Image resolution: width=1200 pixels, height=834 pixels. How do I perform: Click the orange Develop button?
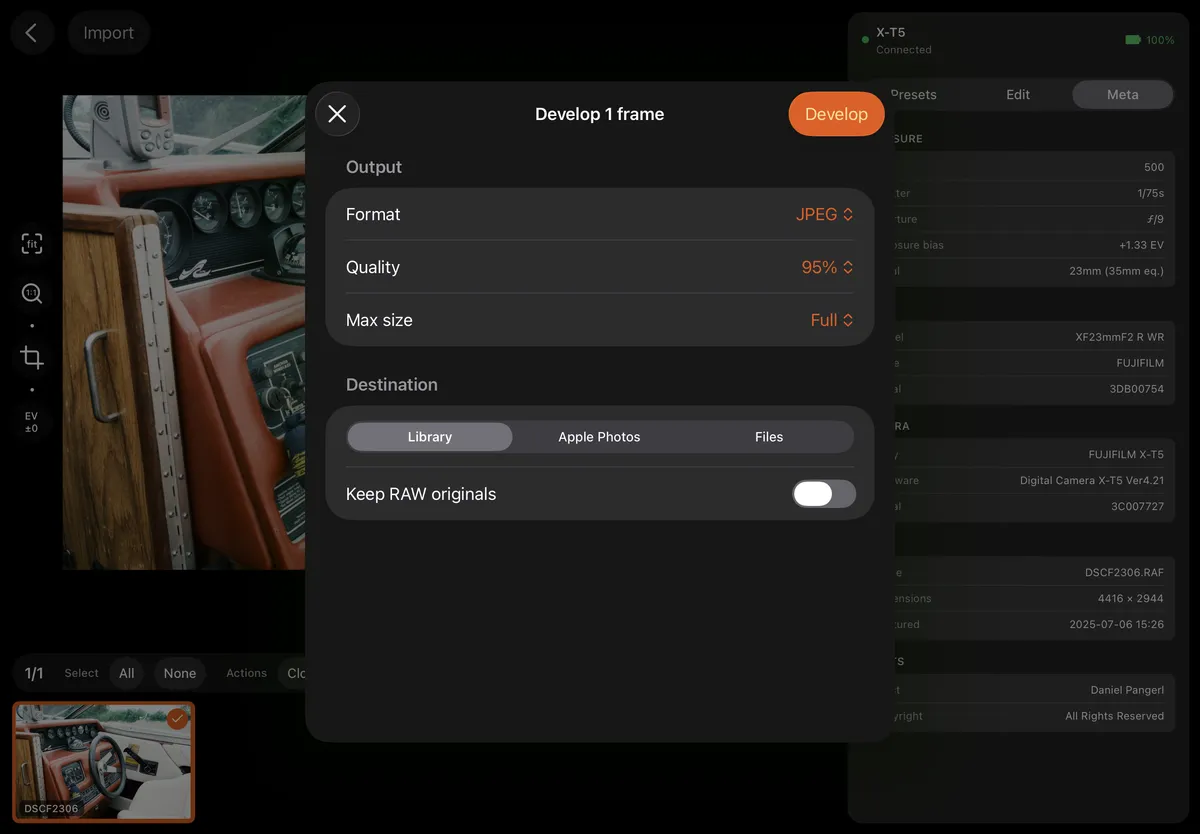[836, 114]
